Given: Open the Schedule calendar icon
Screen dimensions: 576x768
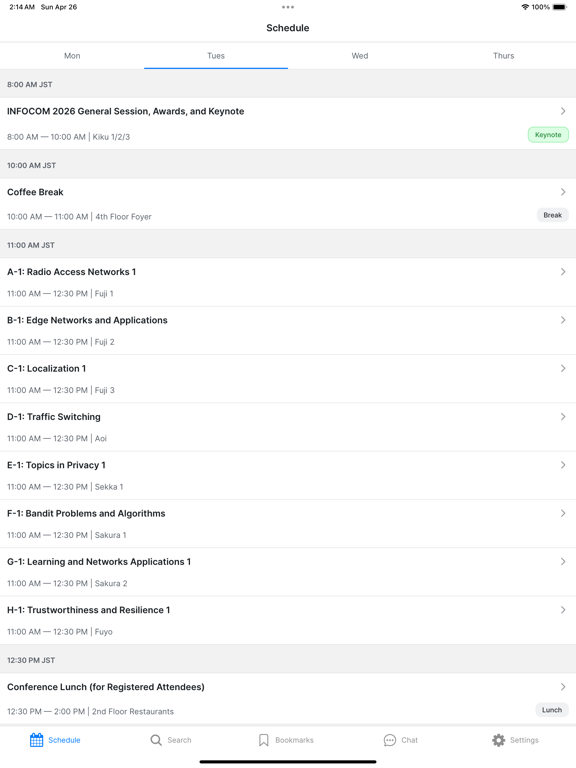Looking at the screenshot, I should tap(36, 740).
